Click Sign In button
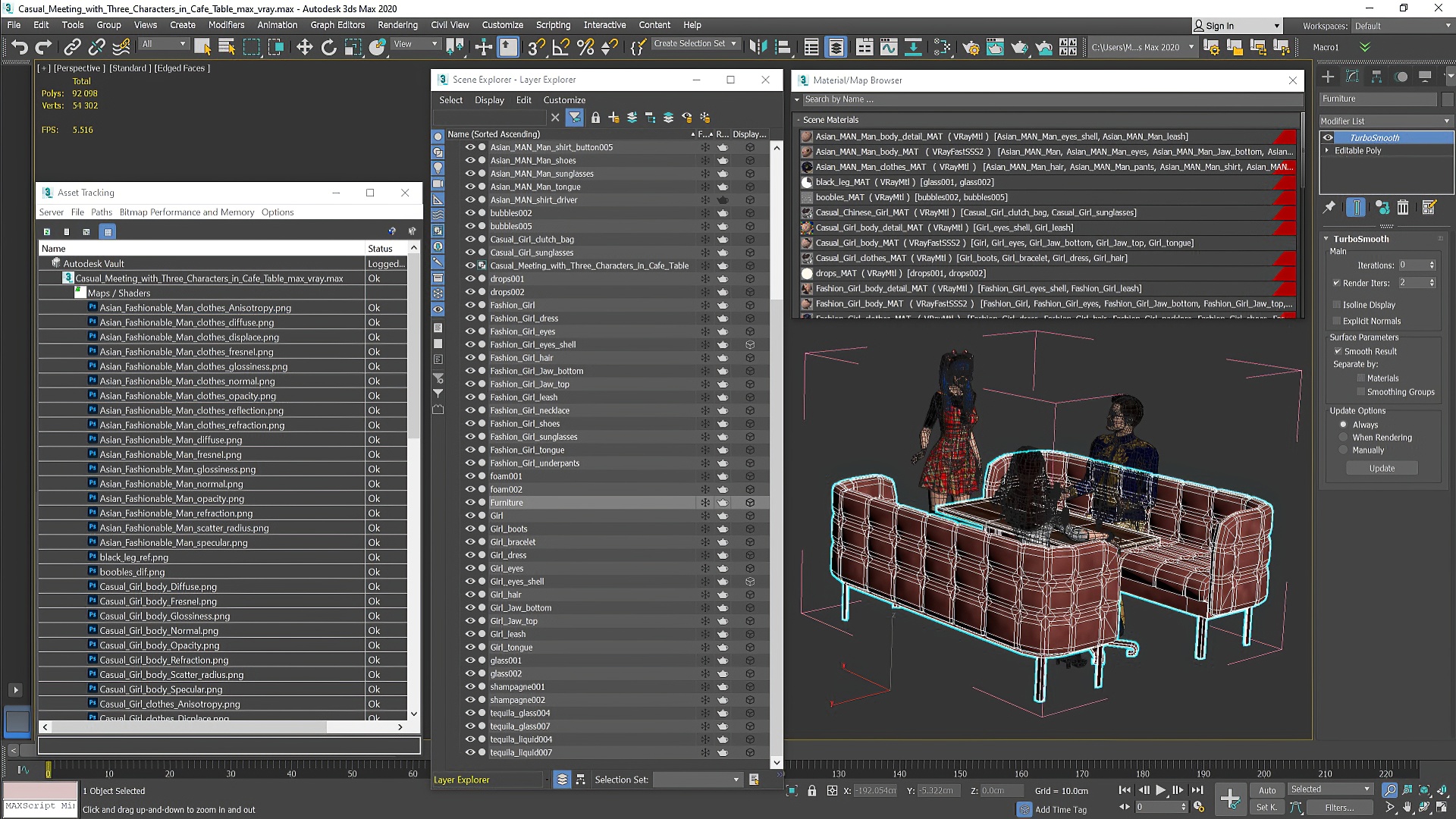Screen dimensions: 1456x819 [x=1236, y=26]
